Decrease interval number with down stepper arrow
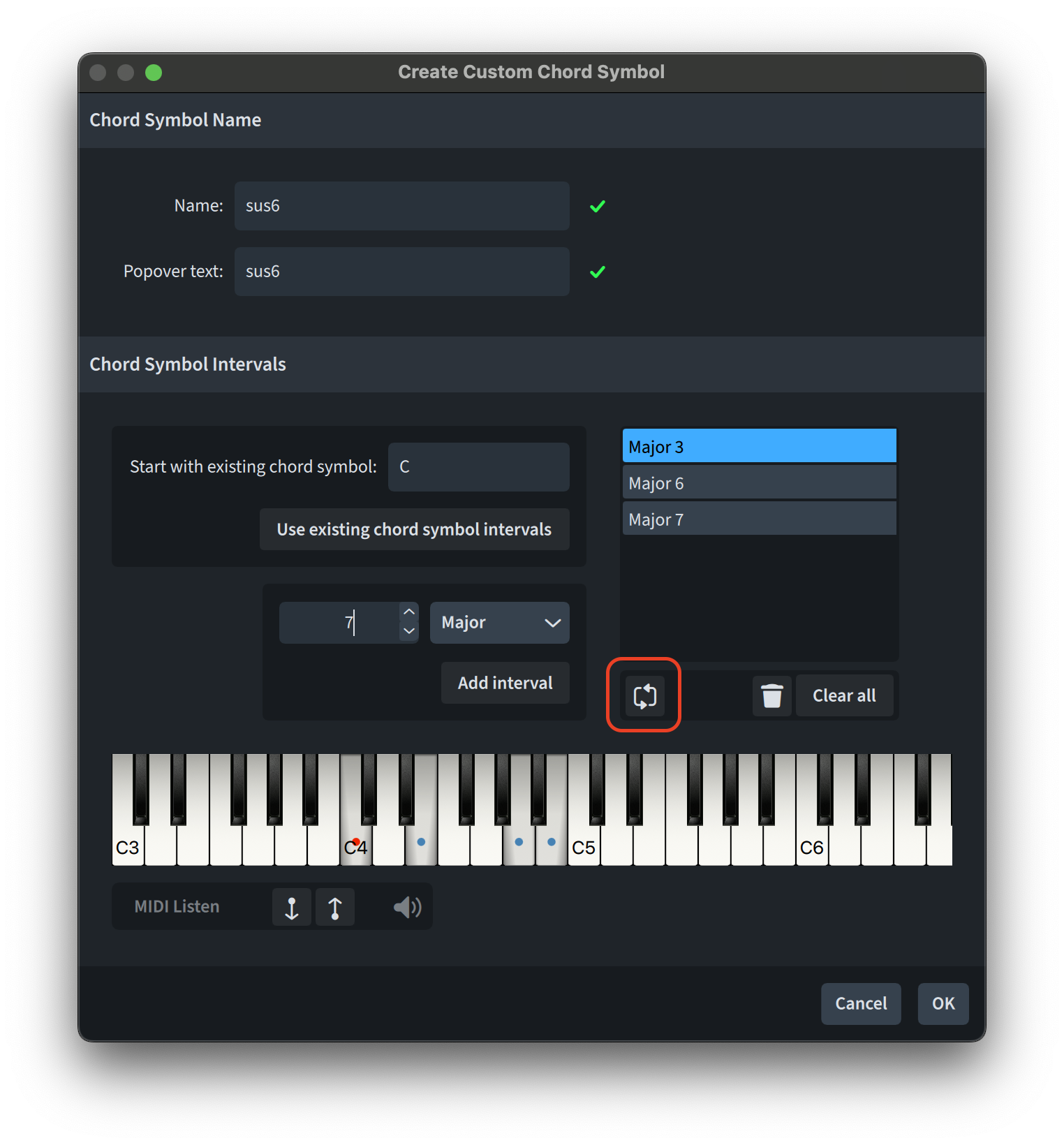 coord(409,631)
